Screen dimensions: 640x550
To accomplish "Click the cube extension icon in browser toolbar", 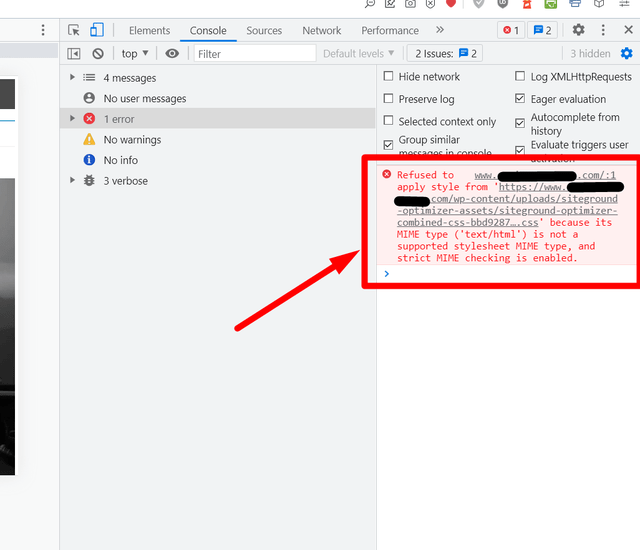I will click(599, 4).
